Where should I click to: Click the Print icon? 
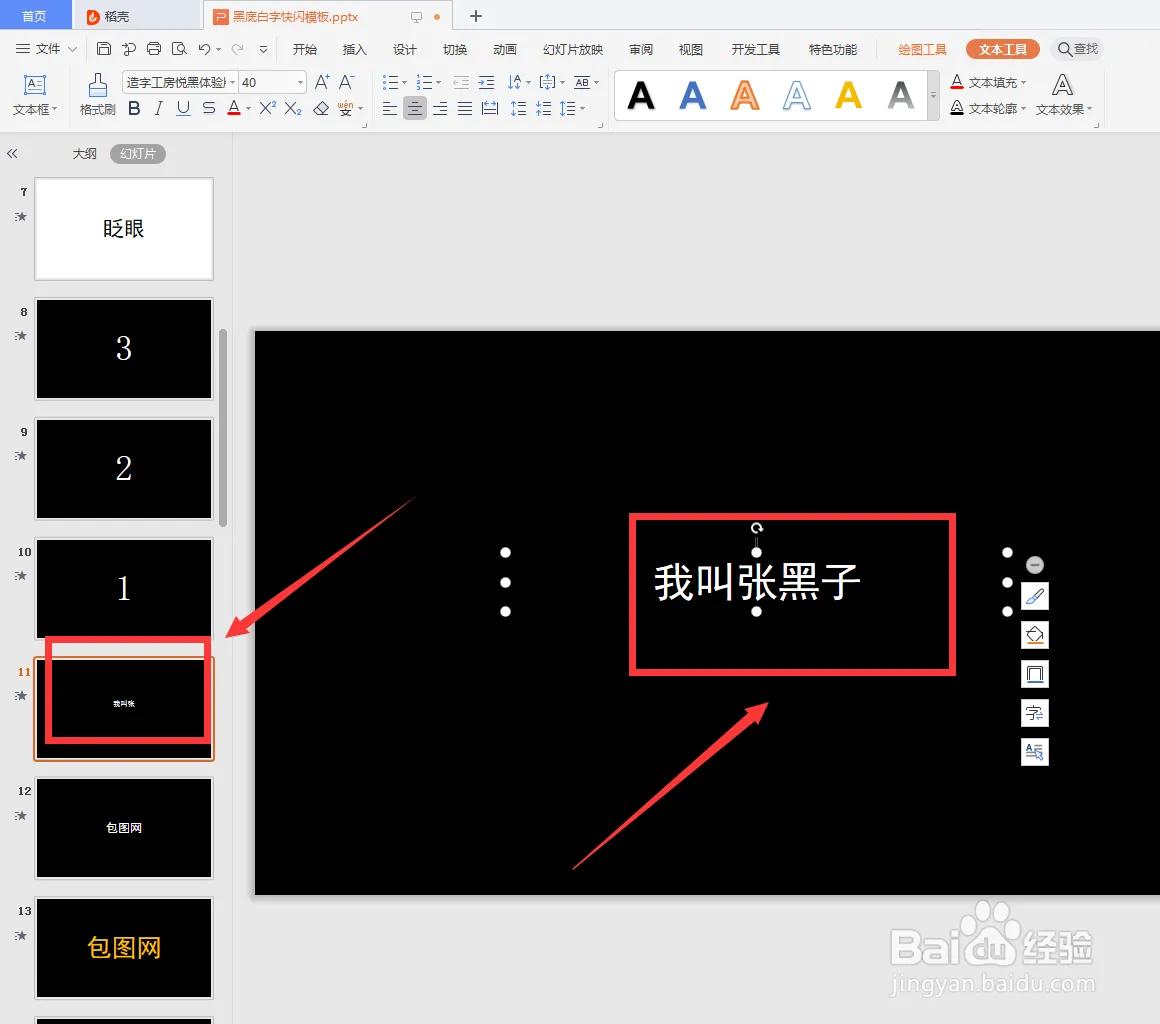coord(154,49)
